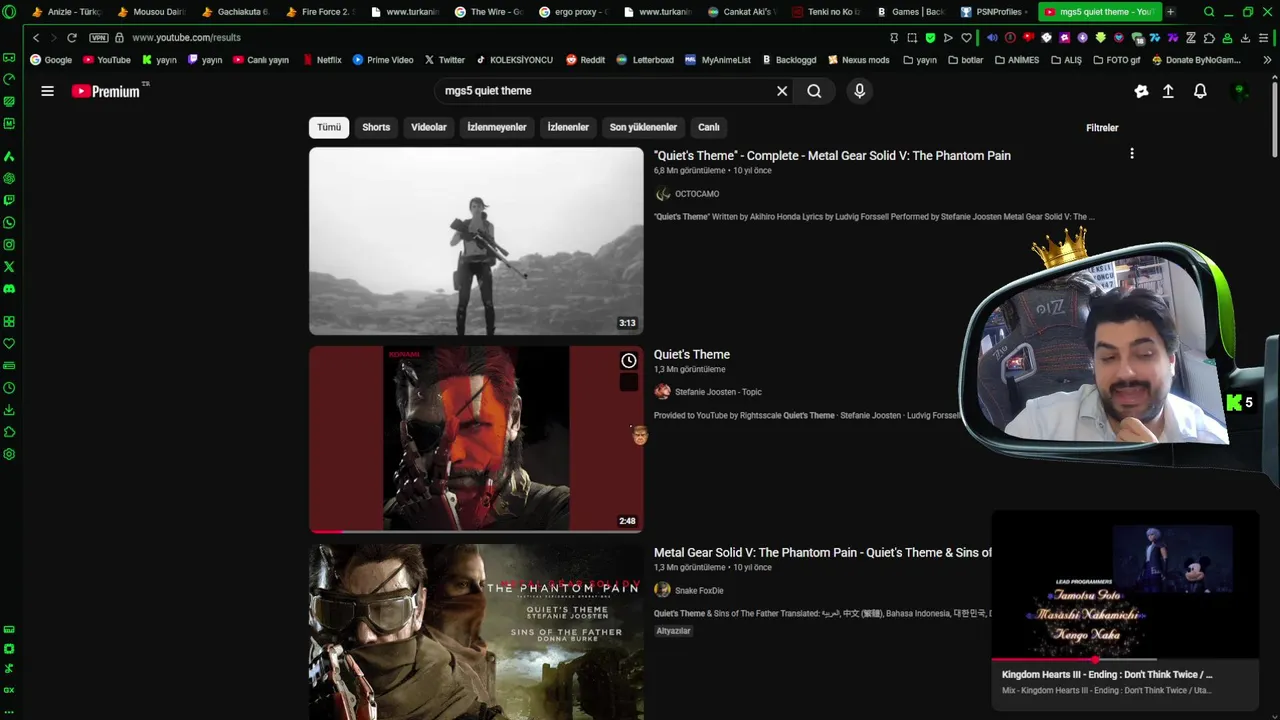Screen dimensions: 1280x720
Task: Open the ANİMES bookmarks folder
Action: pos(1016,60)
